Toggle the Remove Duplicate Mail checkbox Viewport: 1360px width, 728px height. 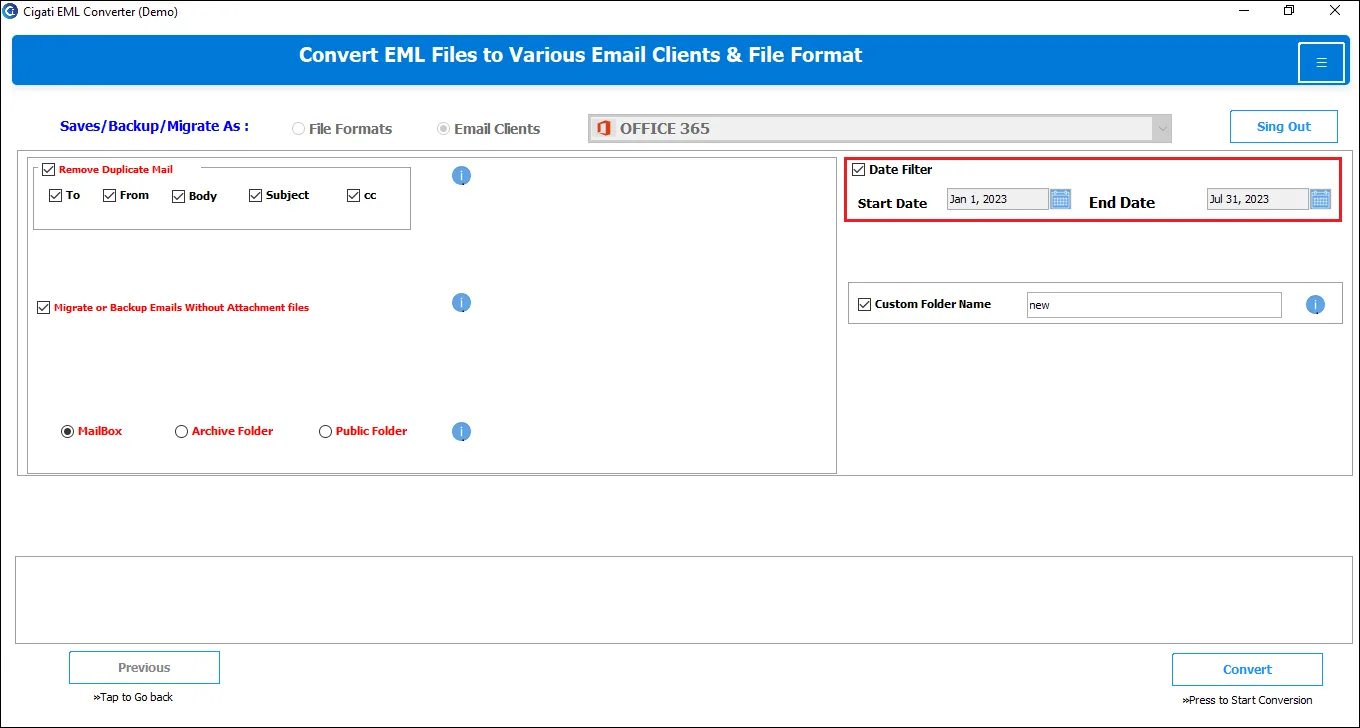(x=49, y=170)
